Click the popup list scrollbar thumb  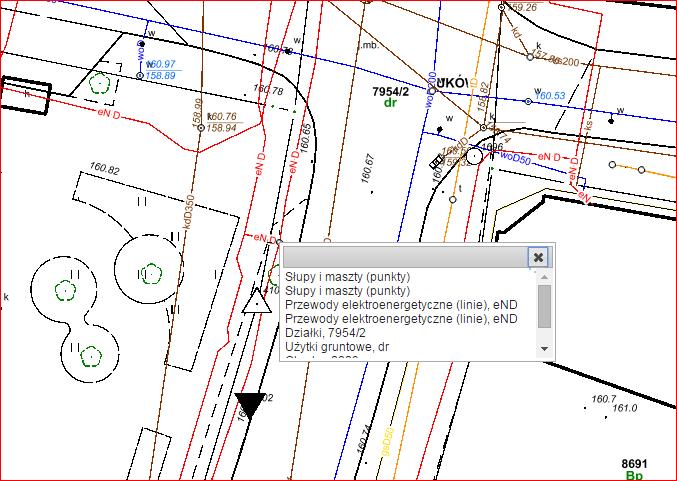coord(544,306)
